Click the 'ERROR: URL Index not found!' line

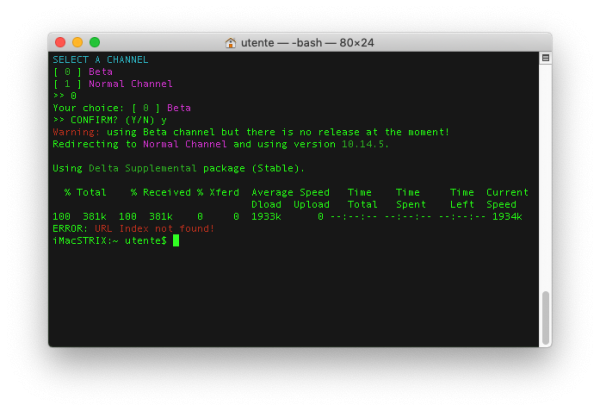click(134, 229)
